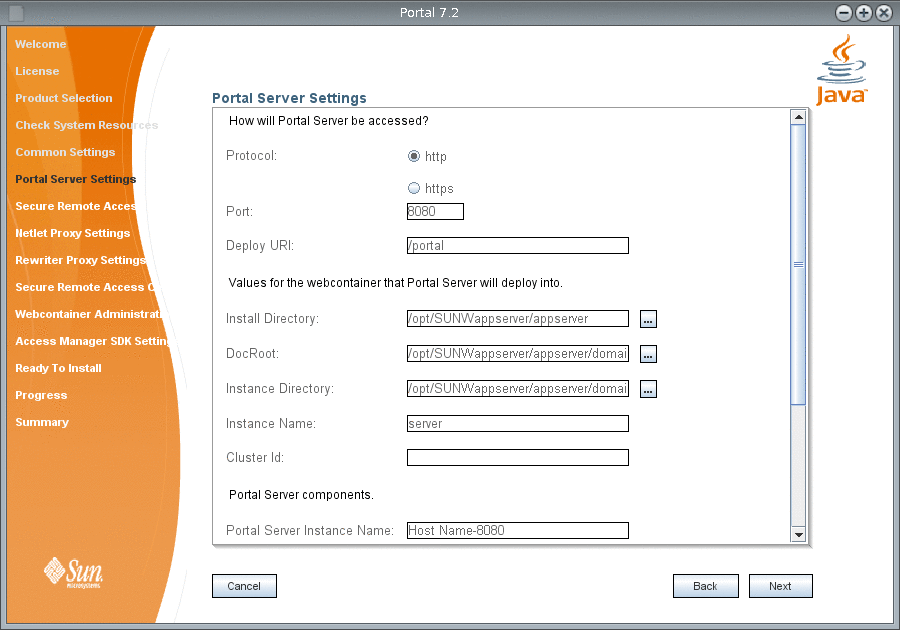This screenshot has width=900, height=630.
Task: Click the Deploy URI field
Action: 518,246
